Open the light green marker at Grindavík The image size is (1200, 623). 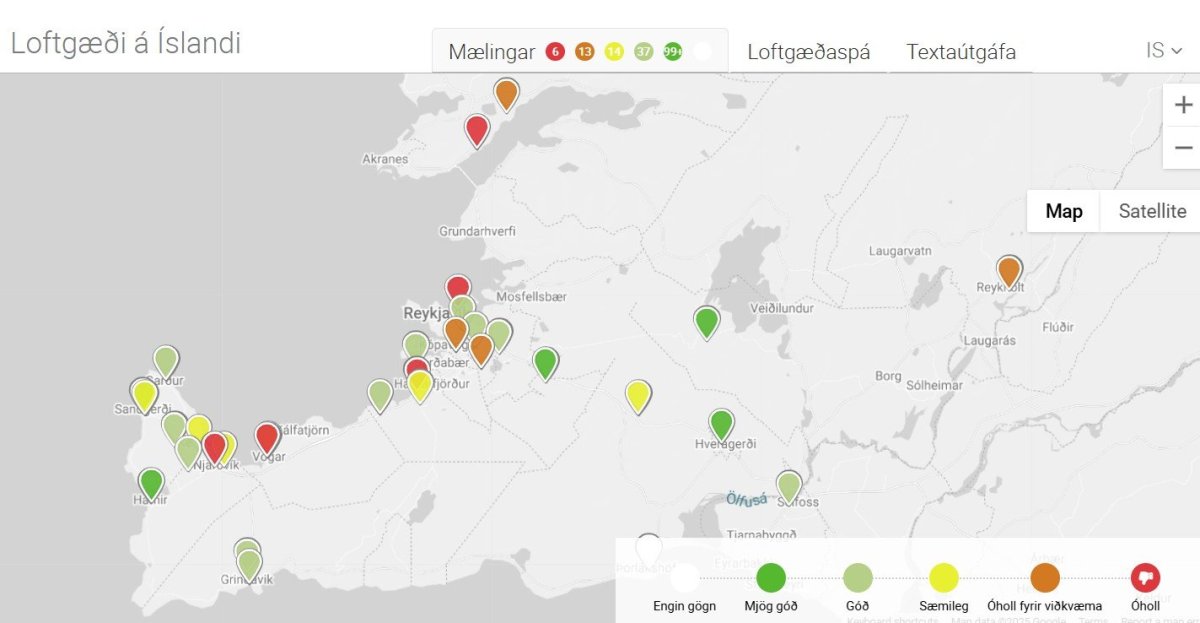click(x=249, y=563)
